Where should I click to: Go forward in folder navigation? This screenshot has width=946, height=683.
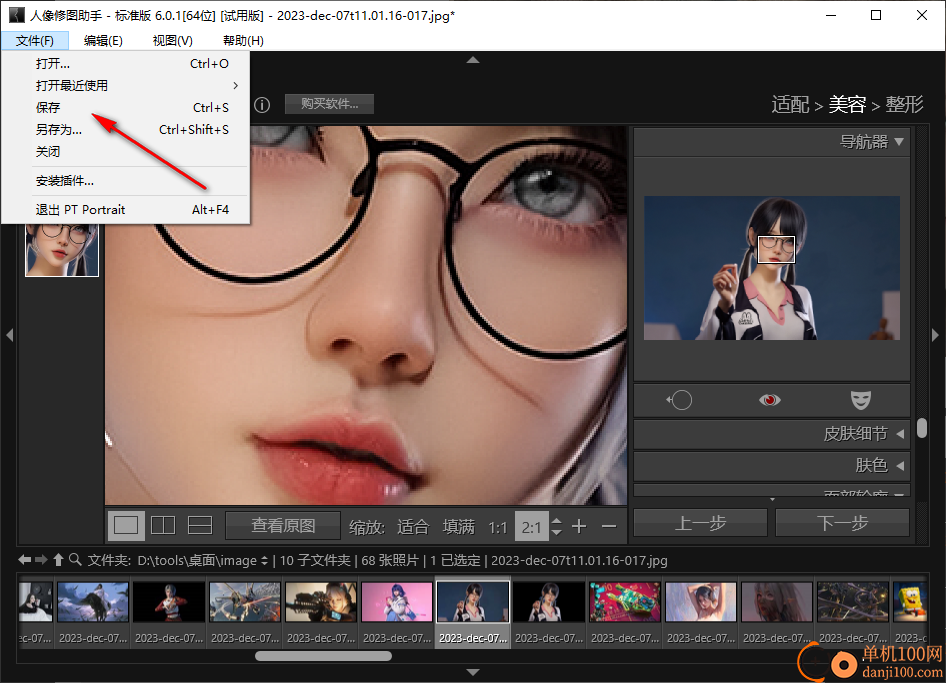(41, 560)
